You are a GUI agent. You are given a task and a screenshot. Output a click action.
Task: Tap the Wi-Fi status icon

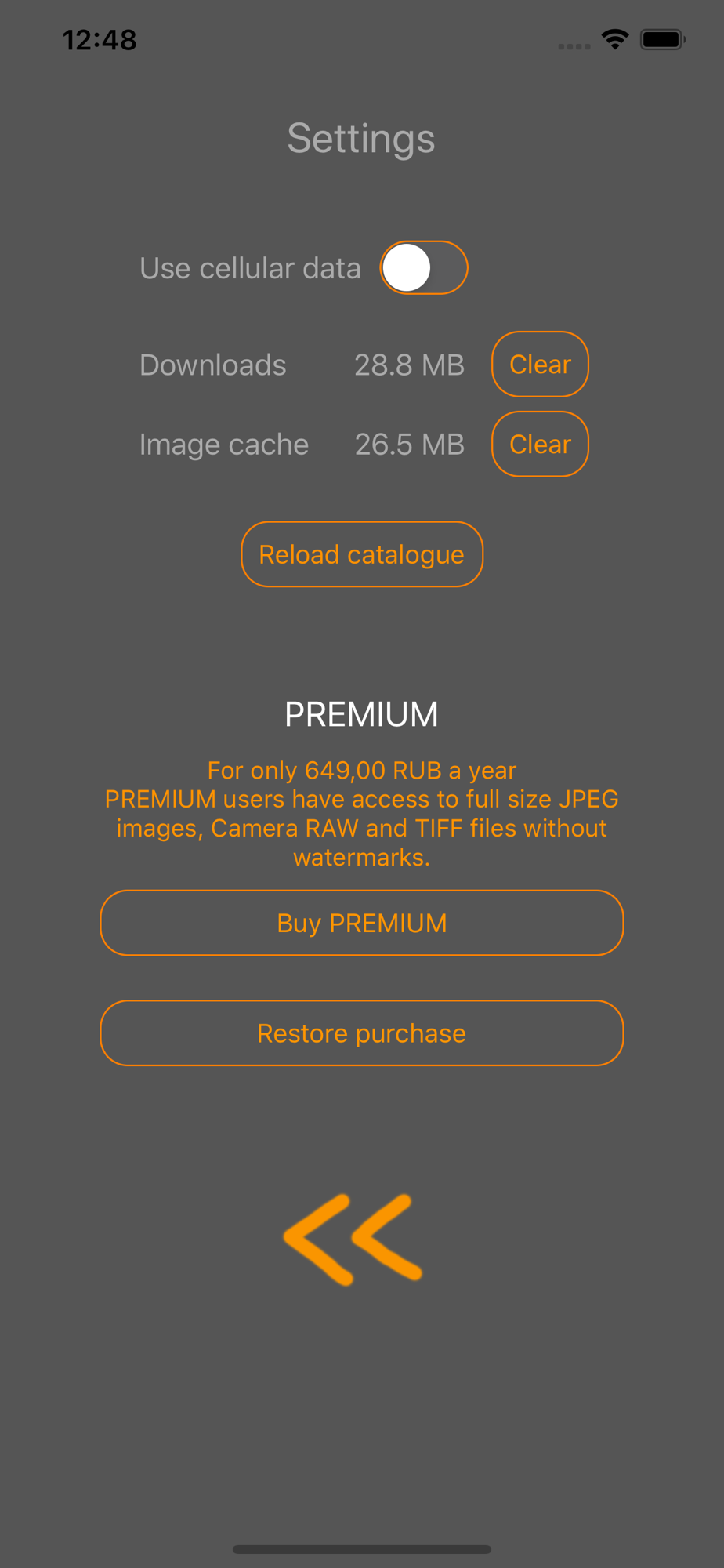pyautogui.click(x=615, y=39)
